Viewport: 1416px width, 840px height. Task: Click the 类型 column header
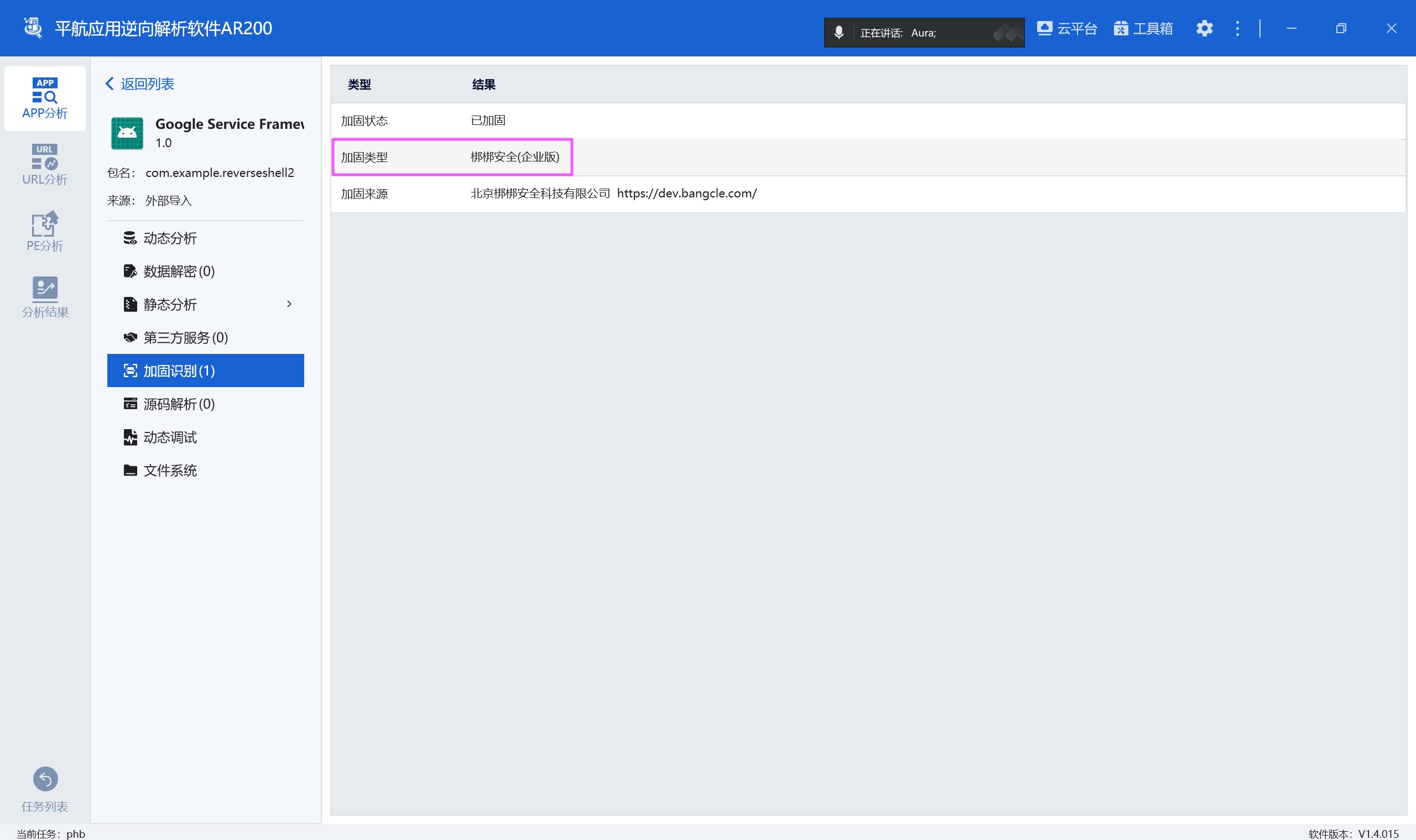(360, 85)
